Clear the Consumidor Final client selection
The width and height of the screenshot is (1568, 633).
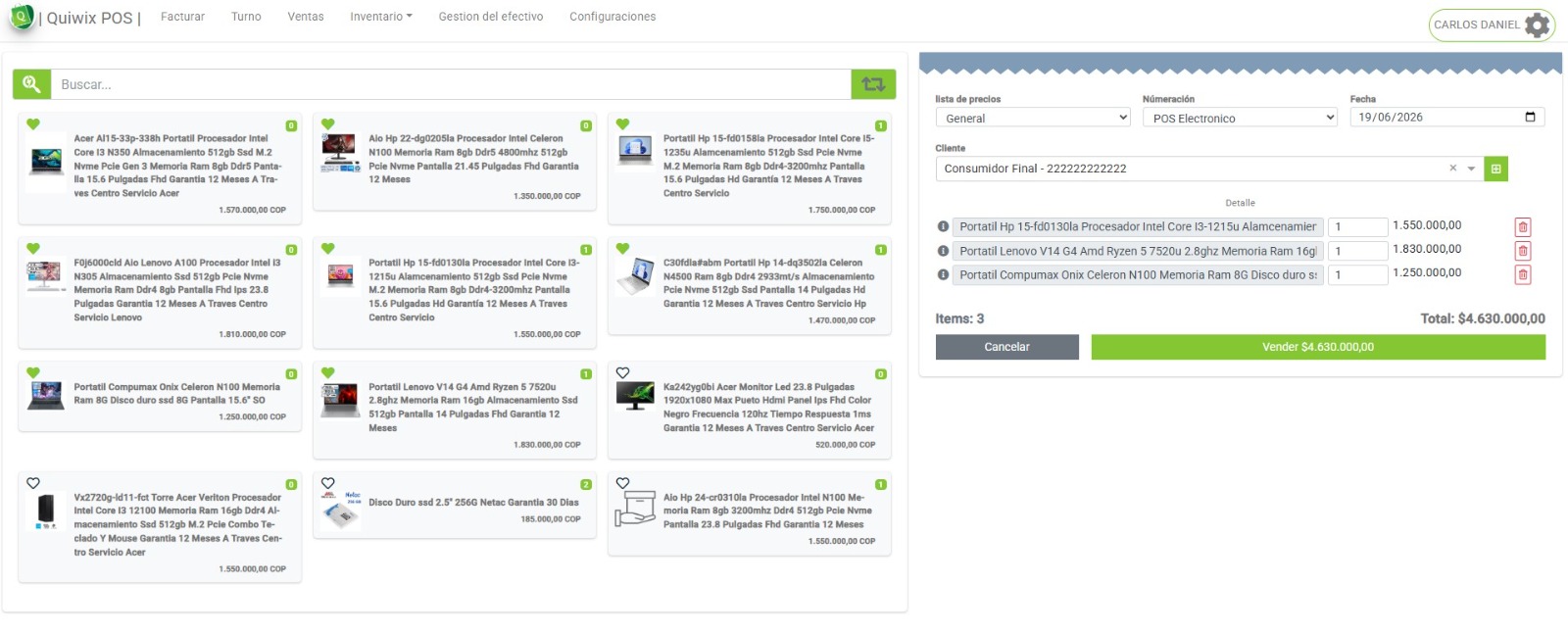(x=1453, y=169)
